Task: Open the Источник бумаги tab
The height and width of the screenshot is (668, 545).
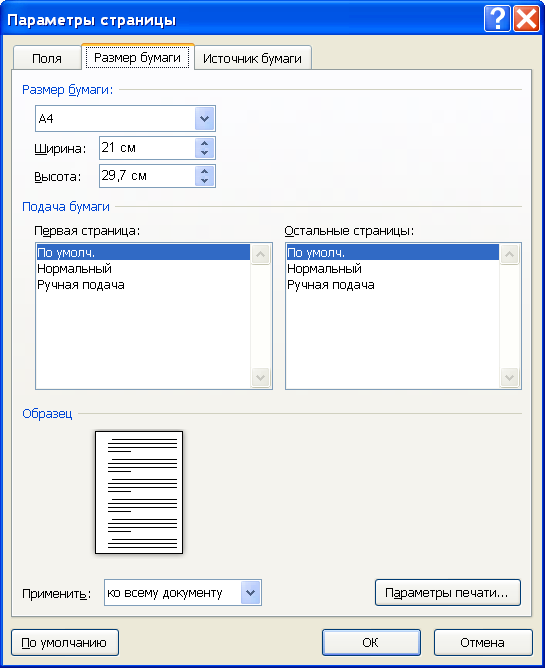Action: click(252, 58)
